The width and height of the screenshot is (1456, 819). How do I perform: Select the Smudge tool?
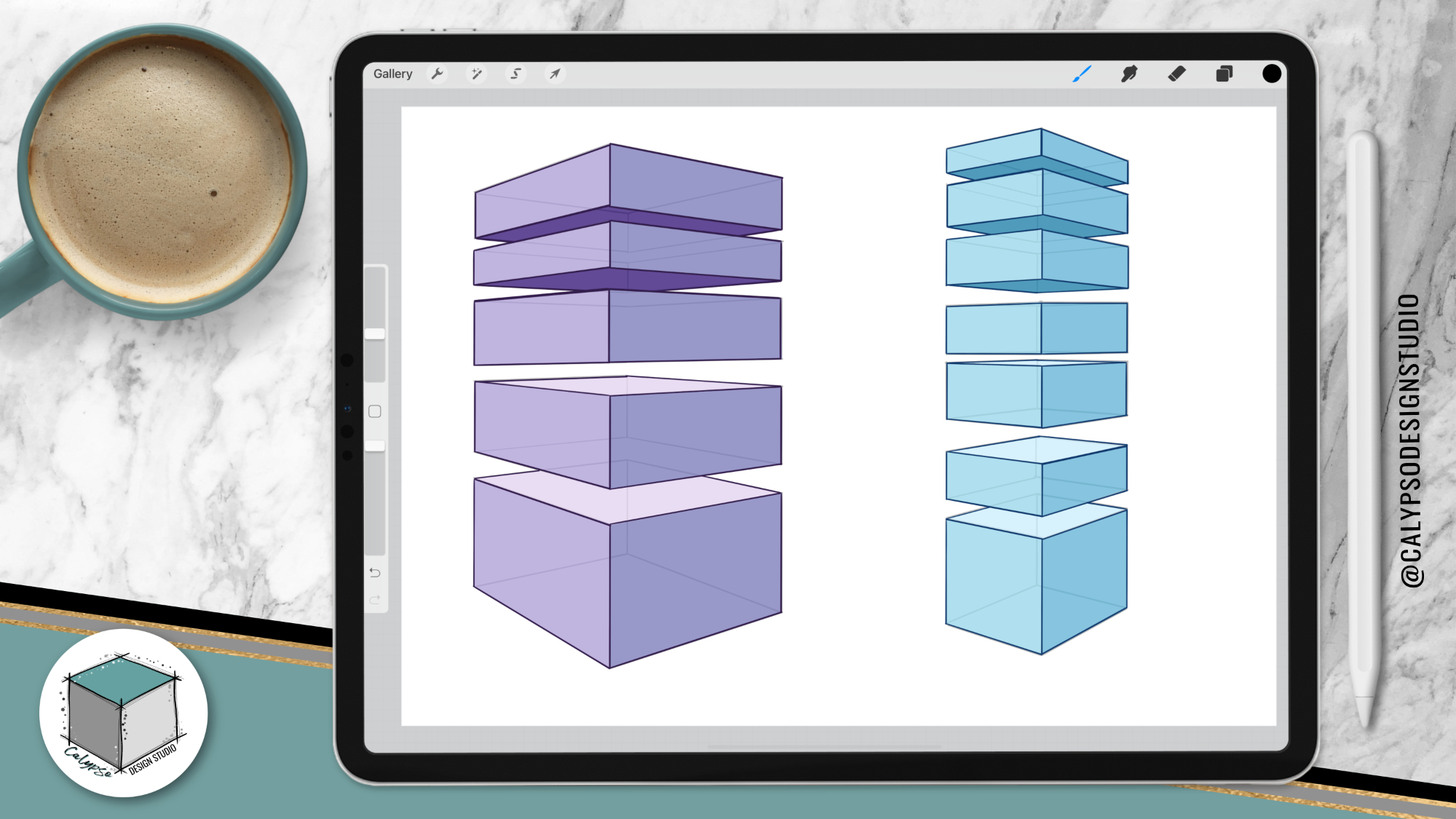[1129, 74]
